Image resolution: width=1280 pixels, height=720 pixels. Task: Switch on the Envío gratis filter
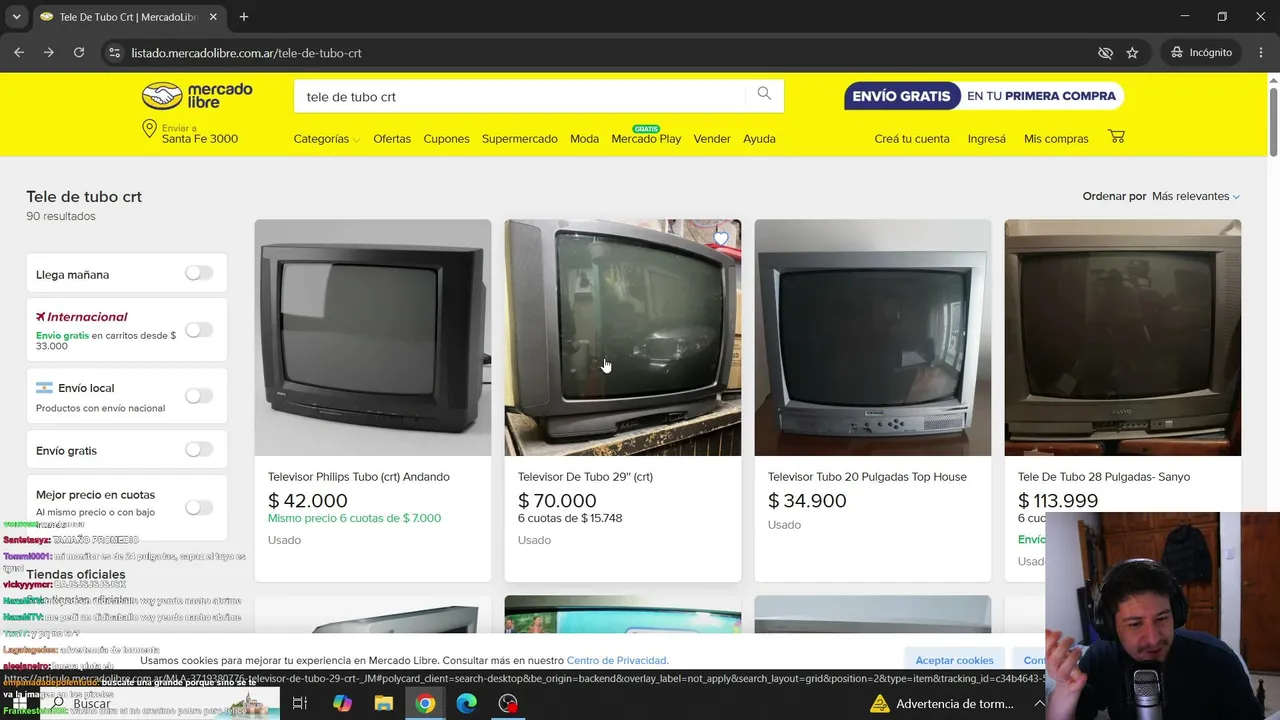point(199,450)
